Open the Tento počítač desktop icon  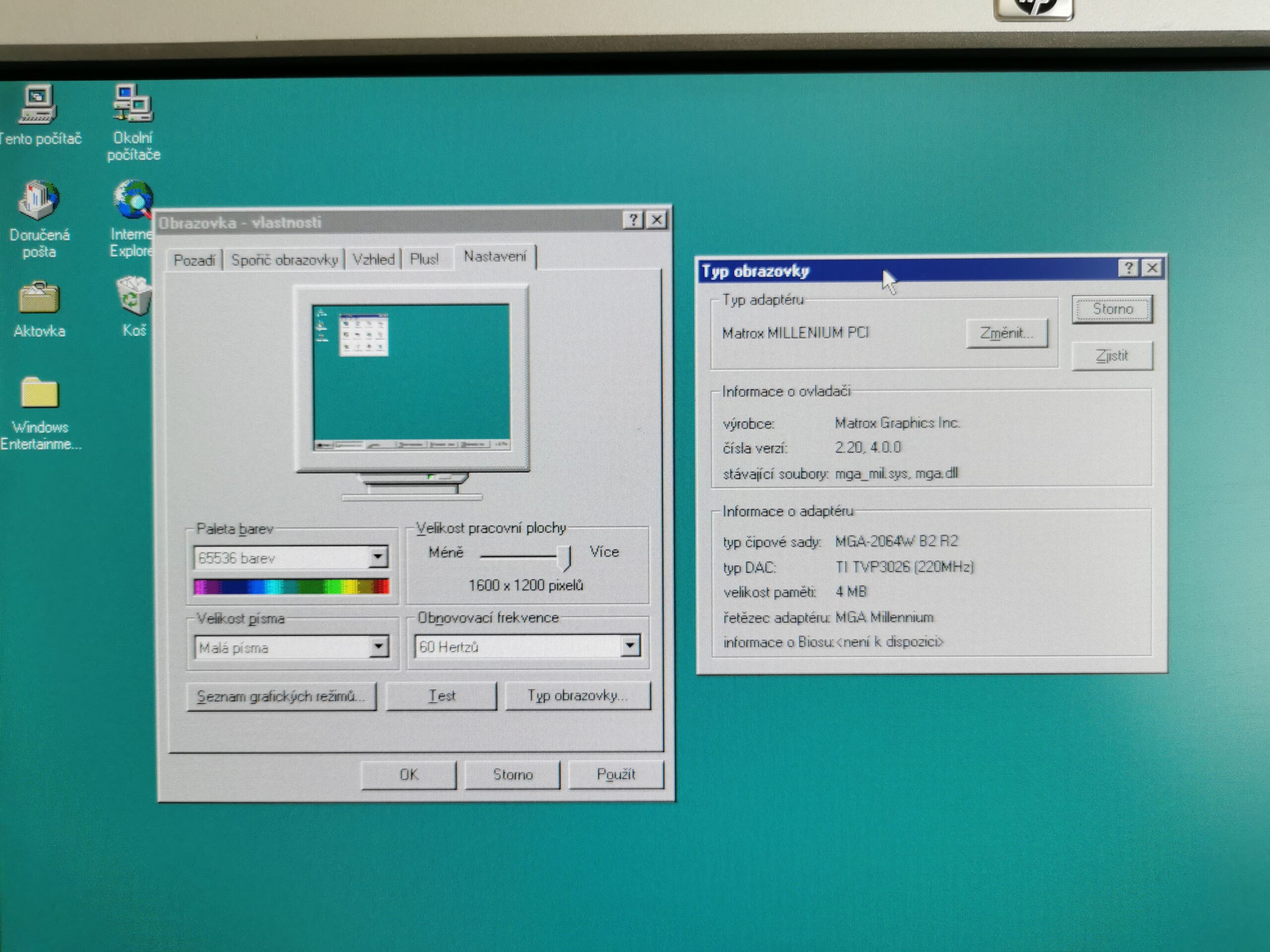tap(38, 105)
